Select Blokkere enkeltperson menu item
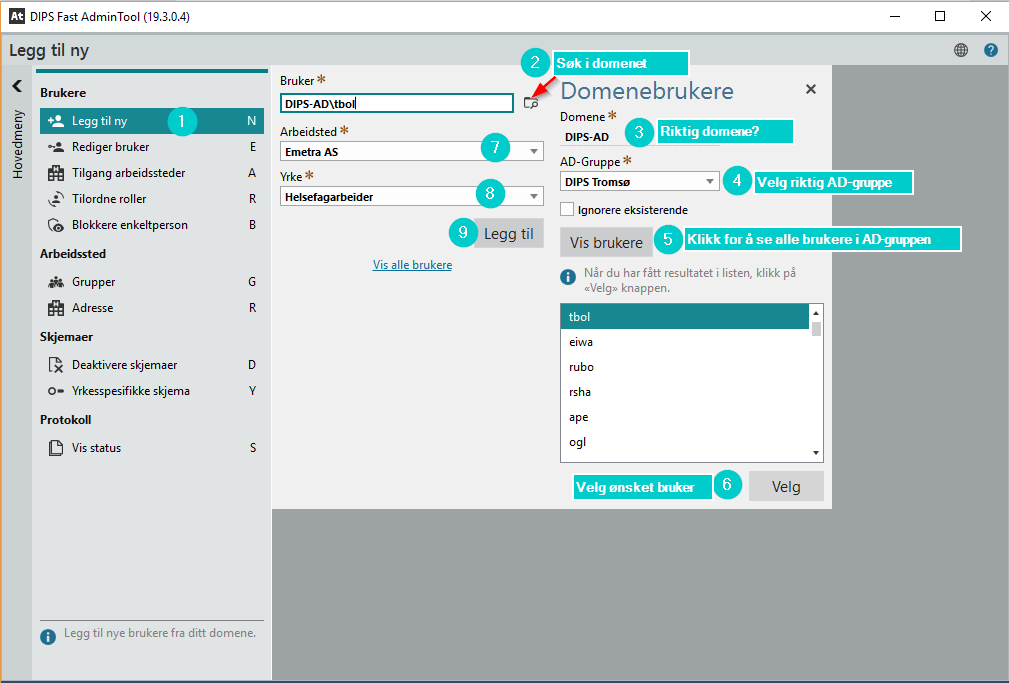Image resolution: width=1009 pixels, height=683 pixels. (152, 225)
